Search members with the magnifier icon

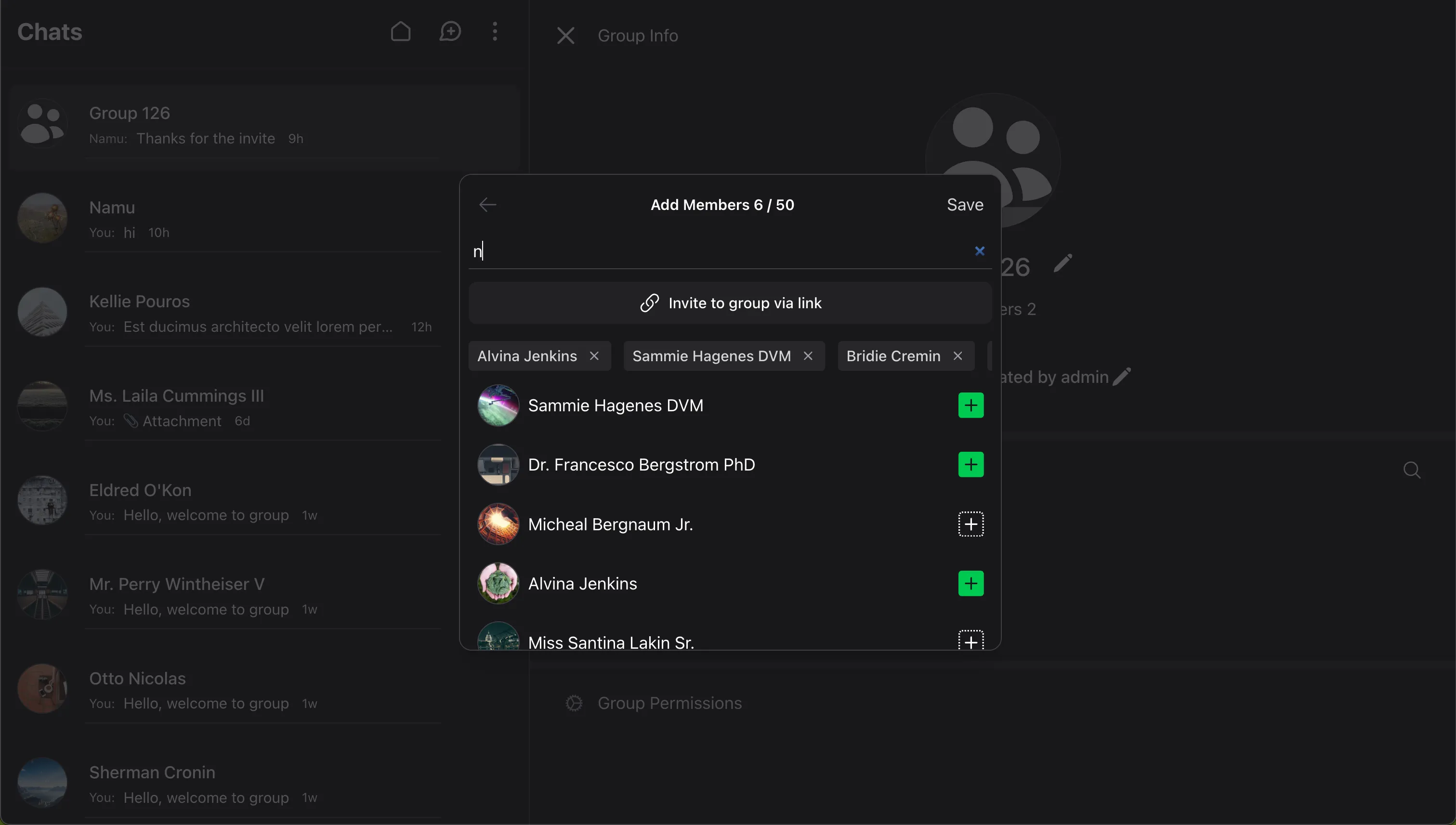click(x=1411, y=470)
